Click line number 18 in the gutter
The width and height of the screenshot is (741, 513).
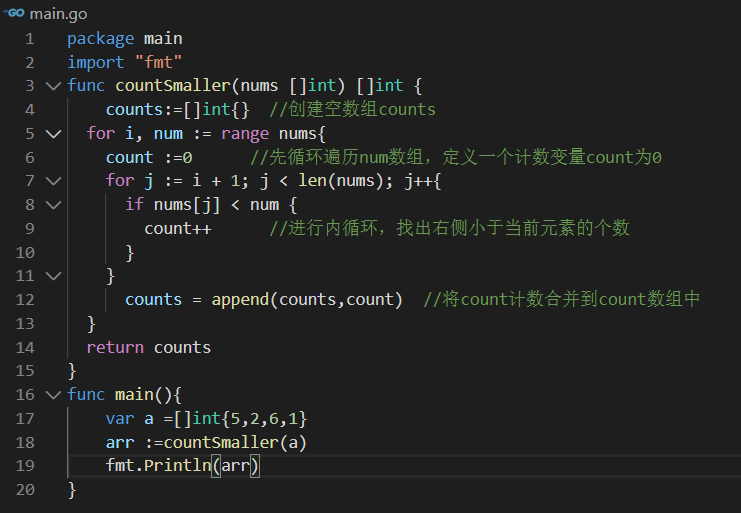pos(26,443)
